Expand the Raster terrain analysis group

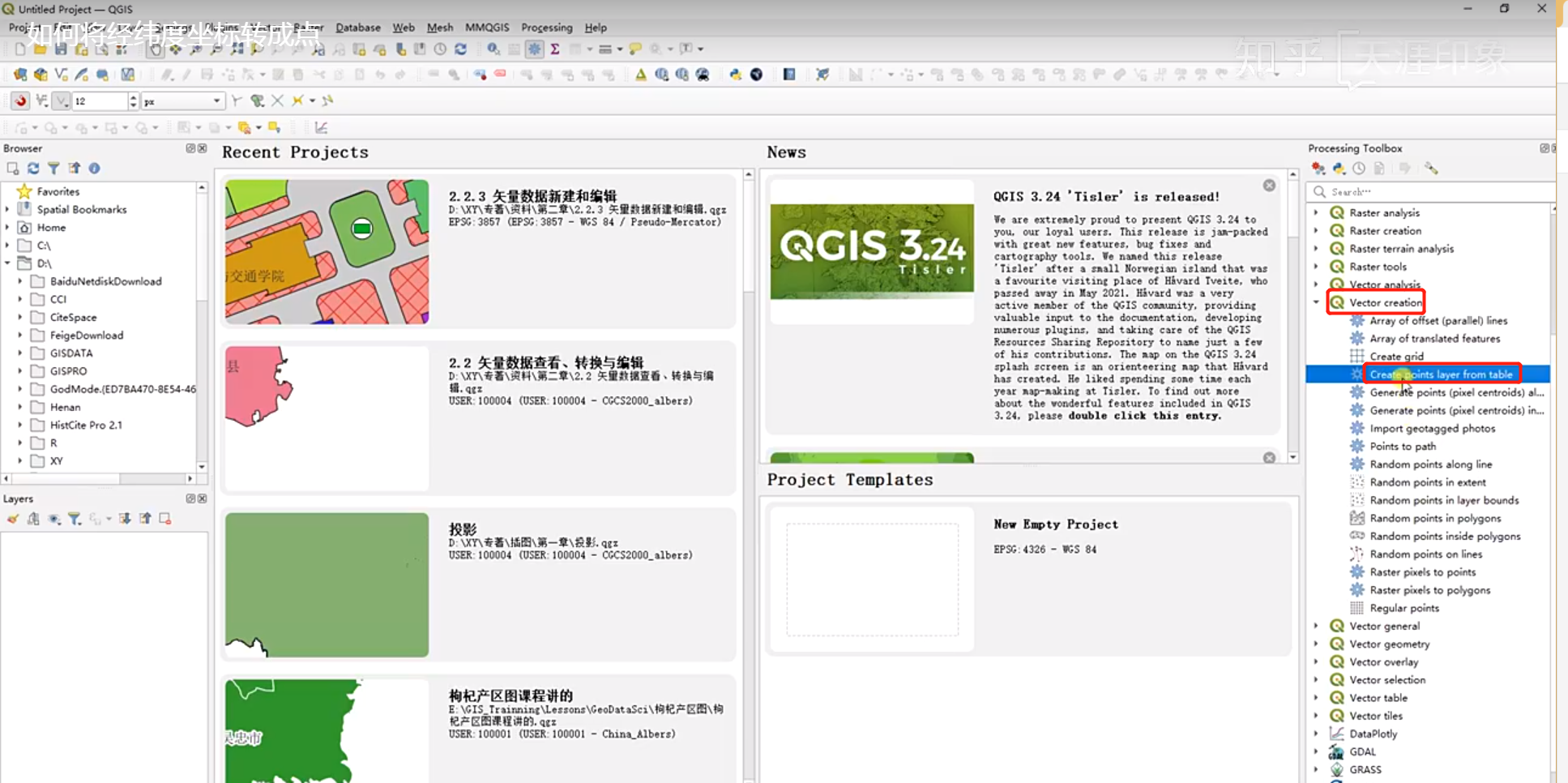(x=1316, y=249)
